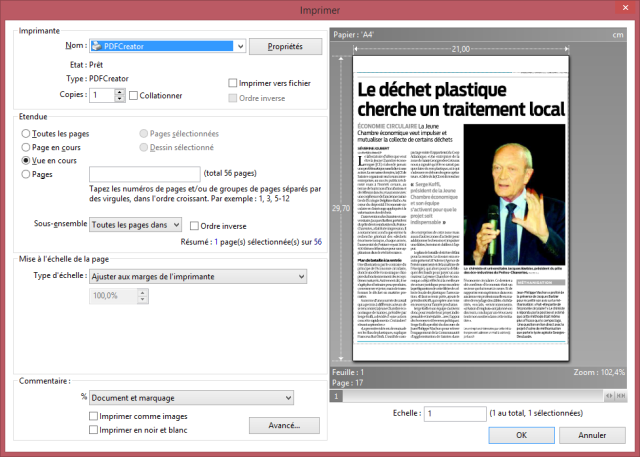Choose the Page en cours option
The width and height of the screenshot is (640, 457).
(26, 146)
